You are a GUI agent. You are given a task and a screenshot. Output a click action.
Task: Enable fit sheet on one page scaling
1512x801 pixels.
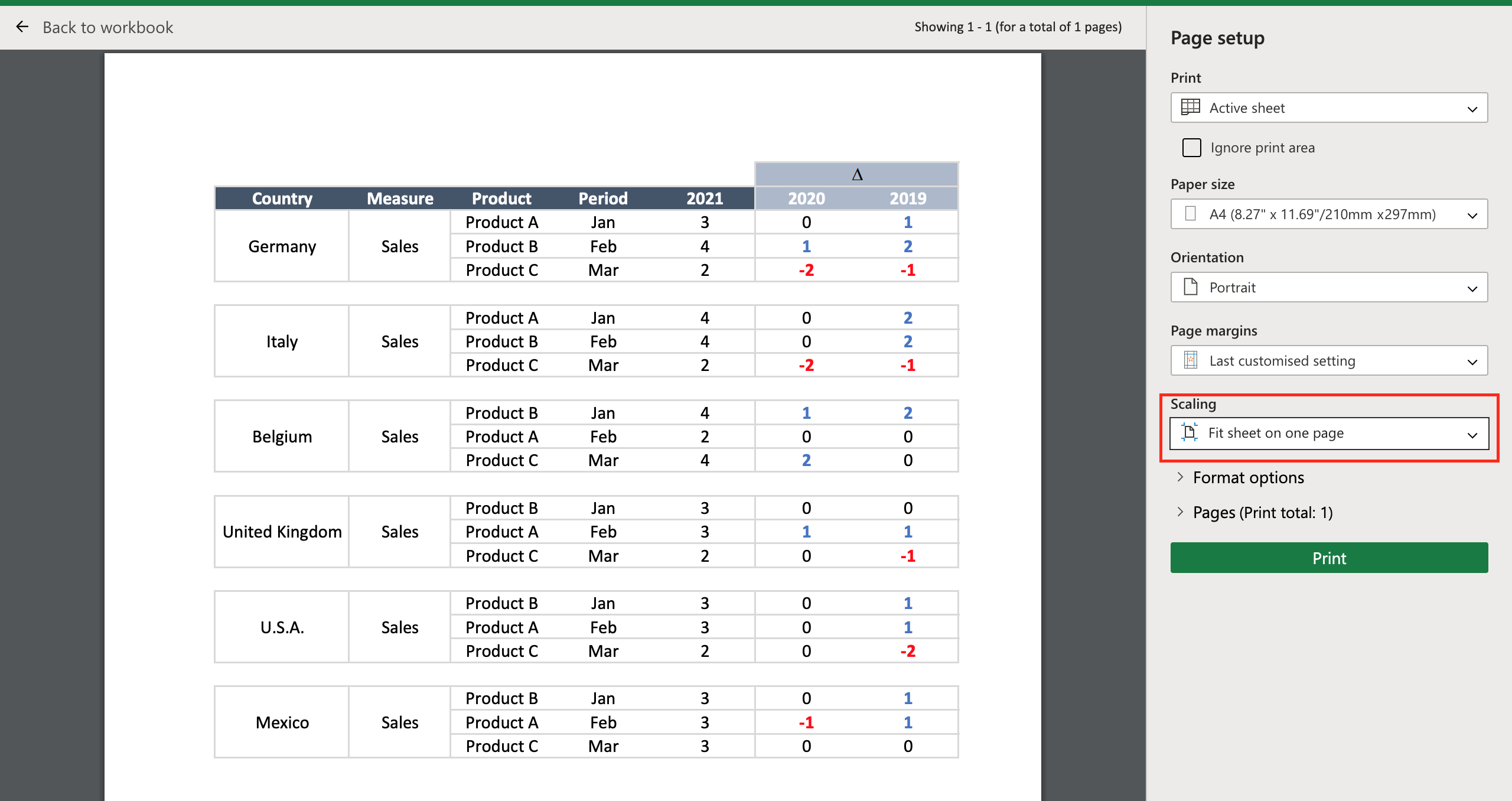point(1329,432)
